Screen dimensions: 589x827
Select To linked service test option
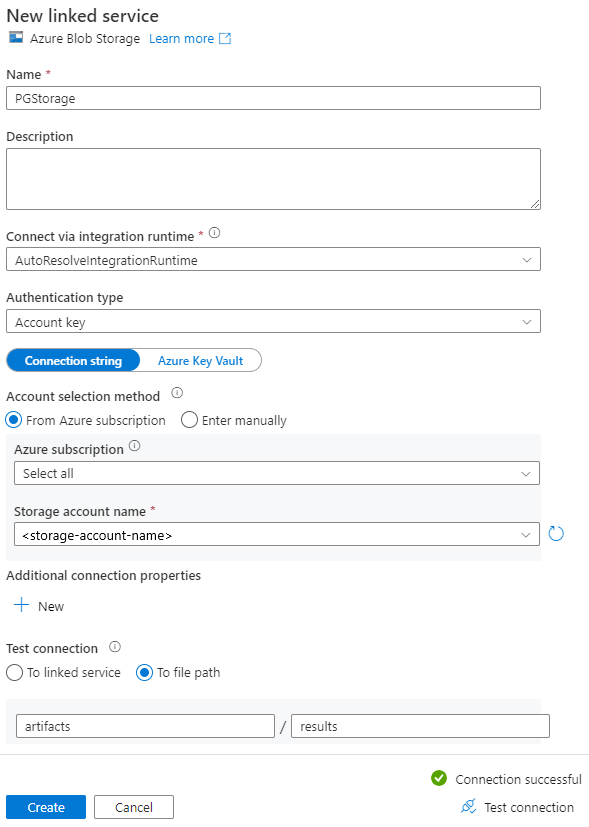click(14, 673)
